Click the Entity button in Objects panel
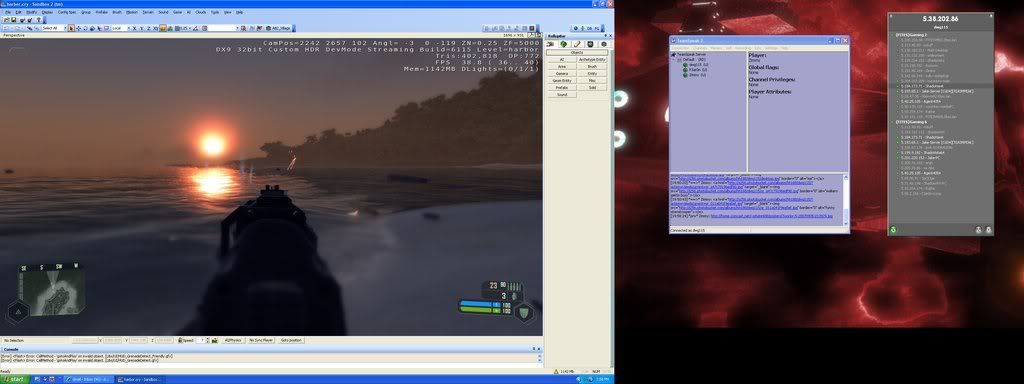Image resolution: width=1024 pixels, height=384 pixels. 592,74
